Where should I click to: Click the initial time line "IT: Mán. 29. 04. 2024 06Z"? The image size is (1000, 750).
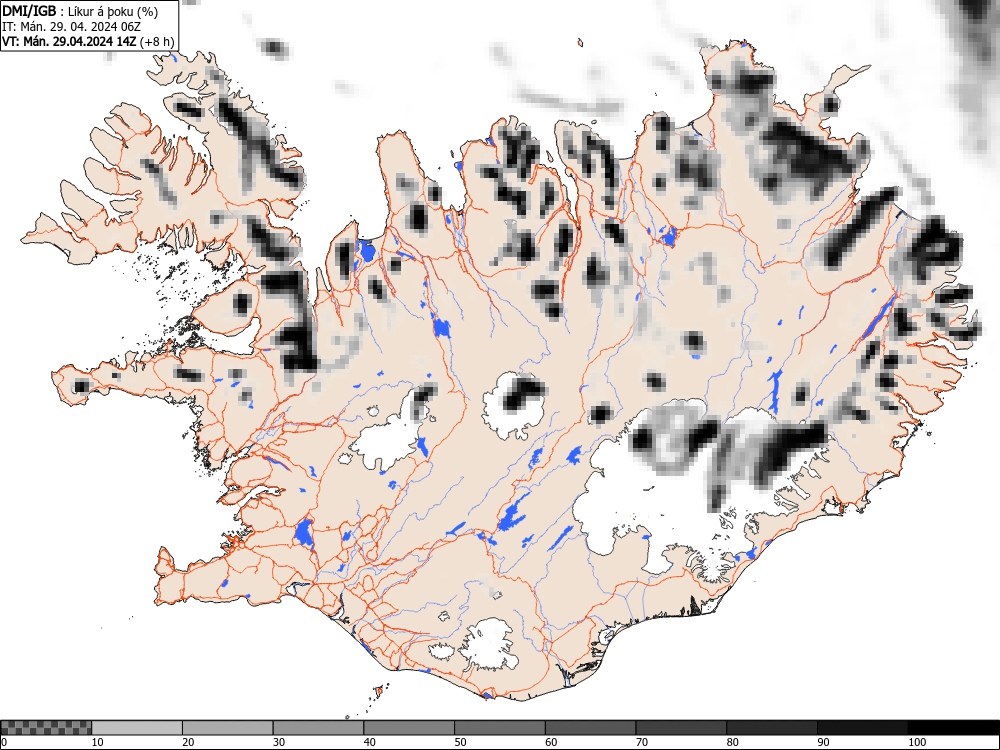point(71,27)
